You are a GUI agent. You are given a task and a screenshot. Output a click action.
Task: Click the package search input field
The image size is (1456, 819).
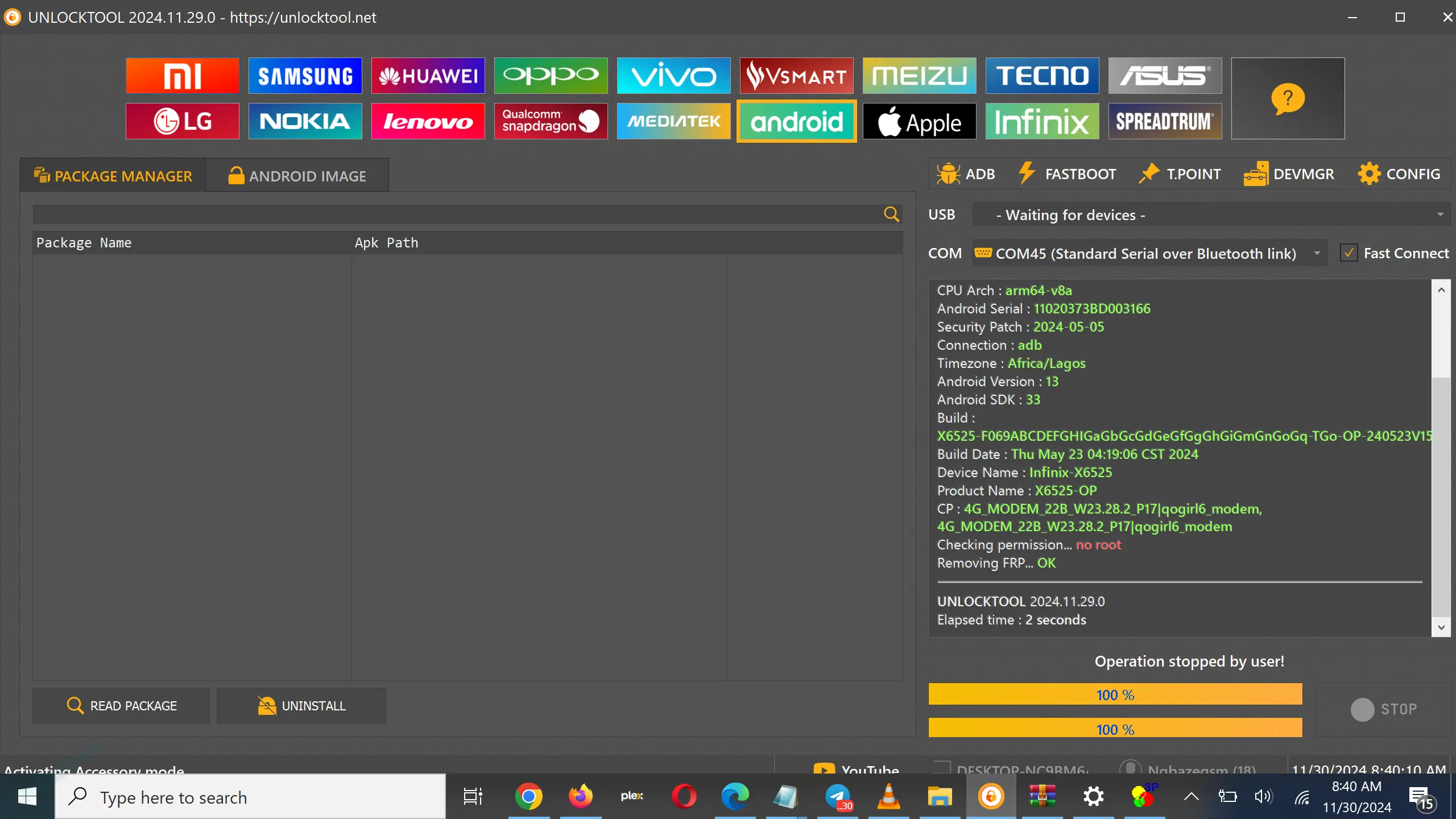pos(455,214)
